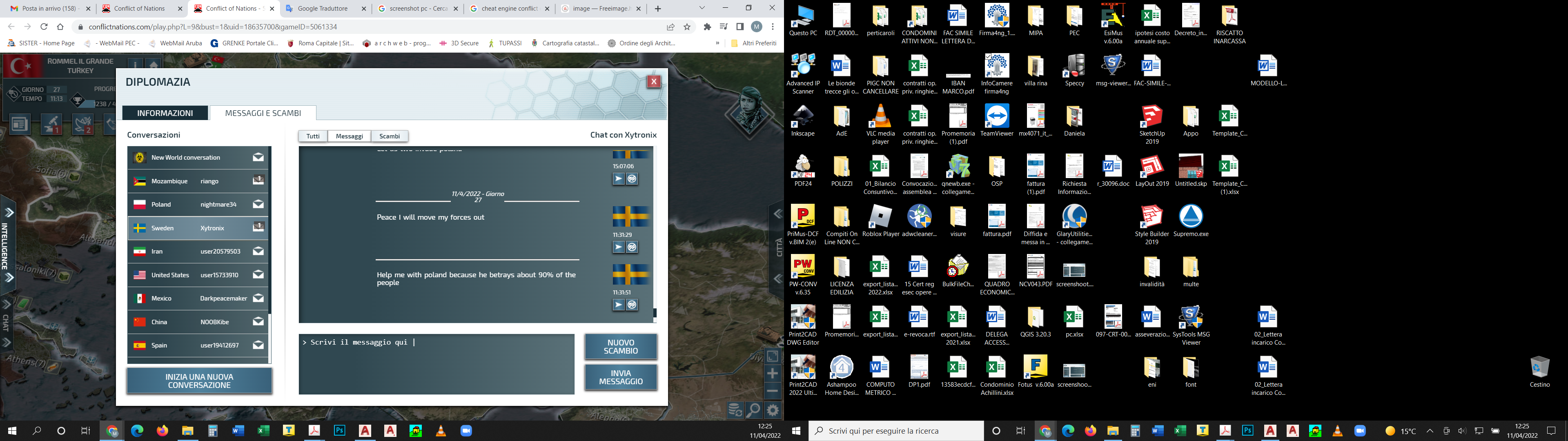The width and height of the screenshot is (1568, 441).
Task: Open the research microscope icon with badge 1
Action: pos(52,124)
